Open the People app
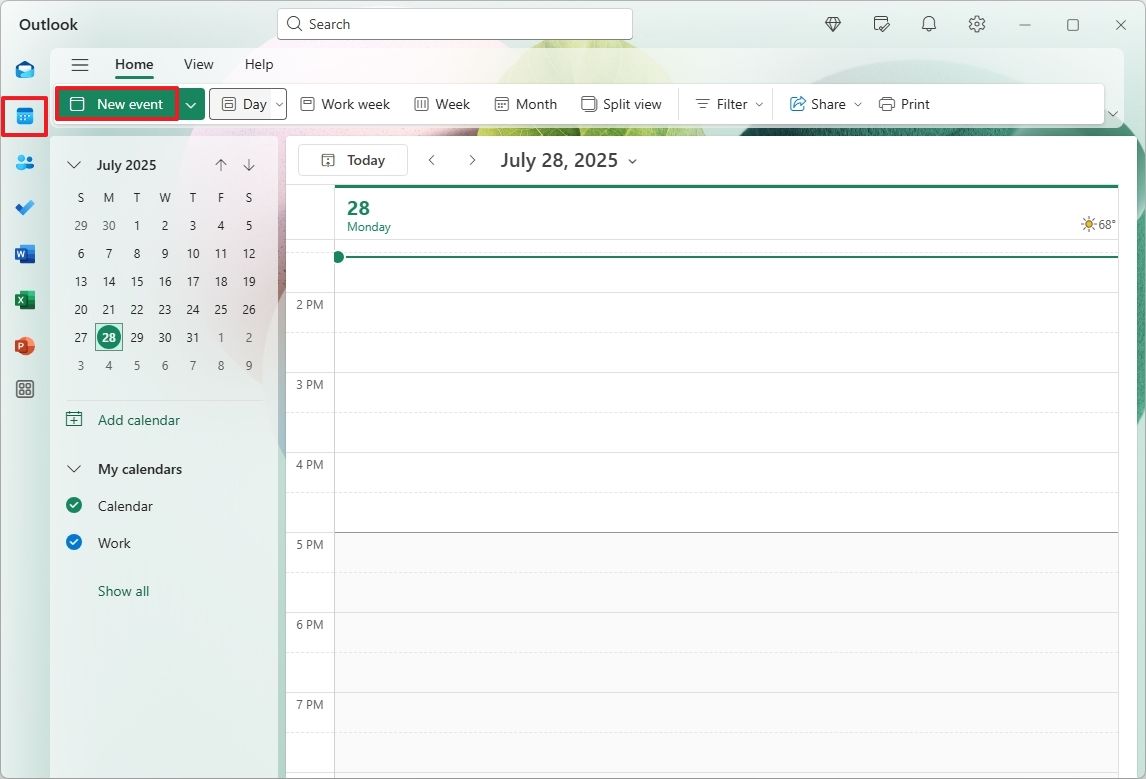 (24, 162)
